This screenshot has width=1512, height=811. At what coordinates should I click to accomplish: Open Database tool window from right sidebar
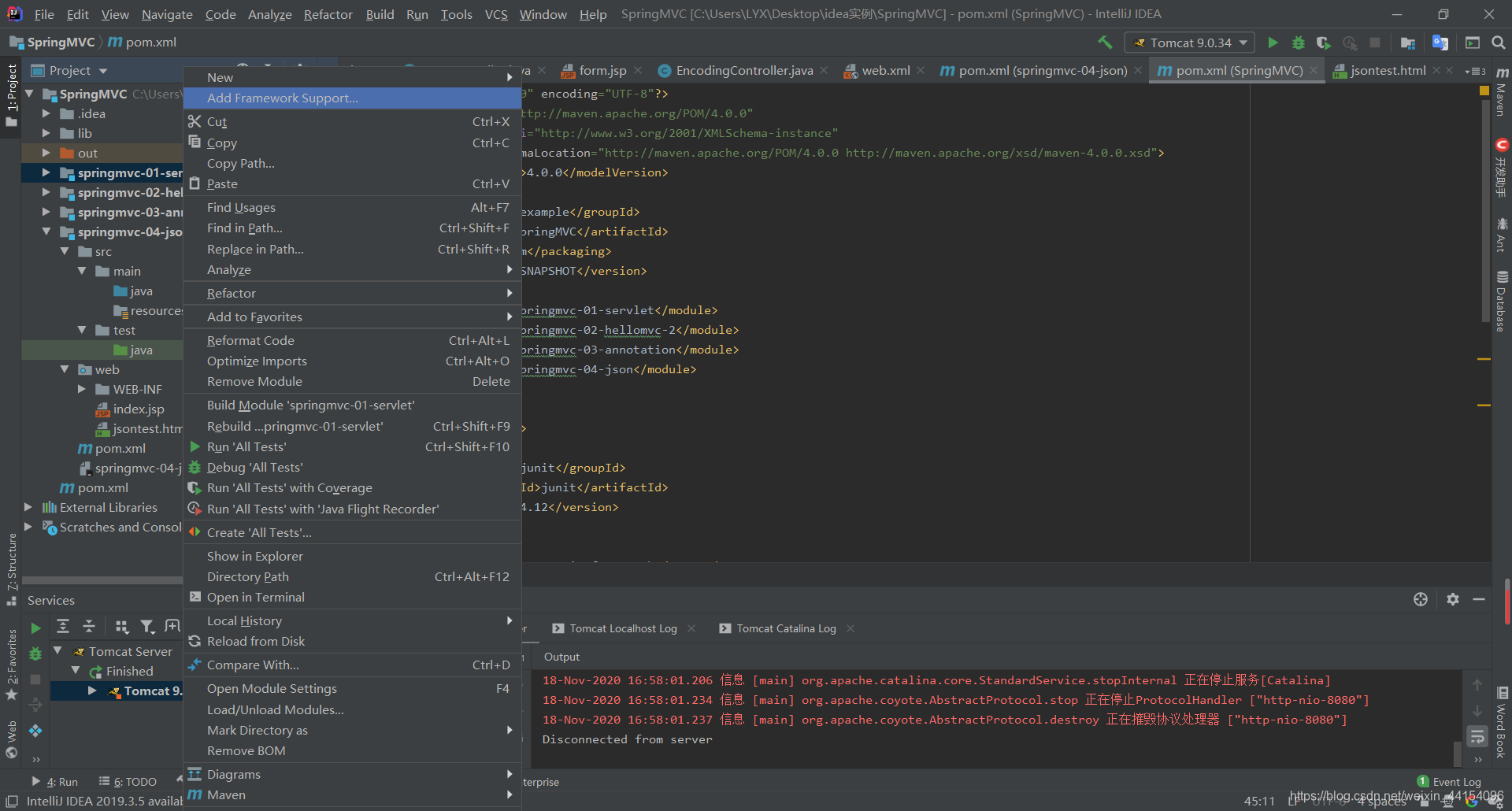(x=1502, y=302)
